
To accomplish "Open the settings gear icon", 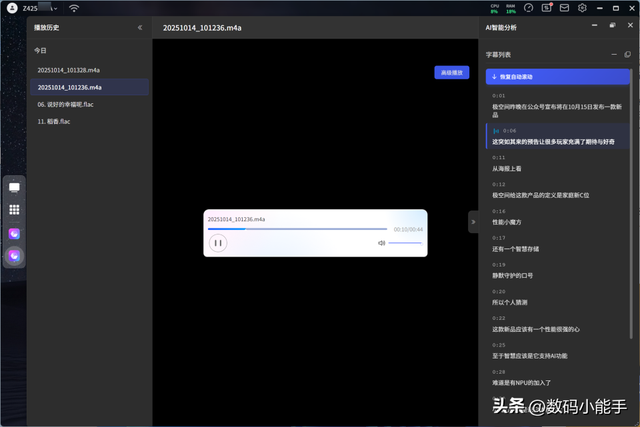I will point(582,8).
